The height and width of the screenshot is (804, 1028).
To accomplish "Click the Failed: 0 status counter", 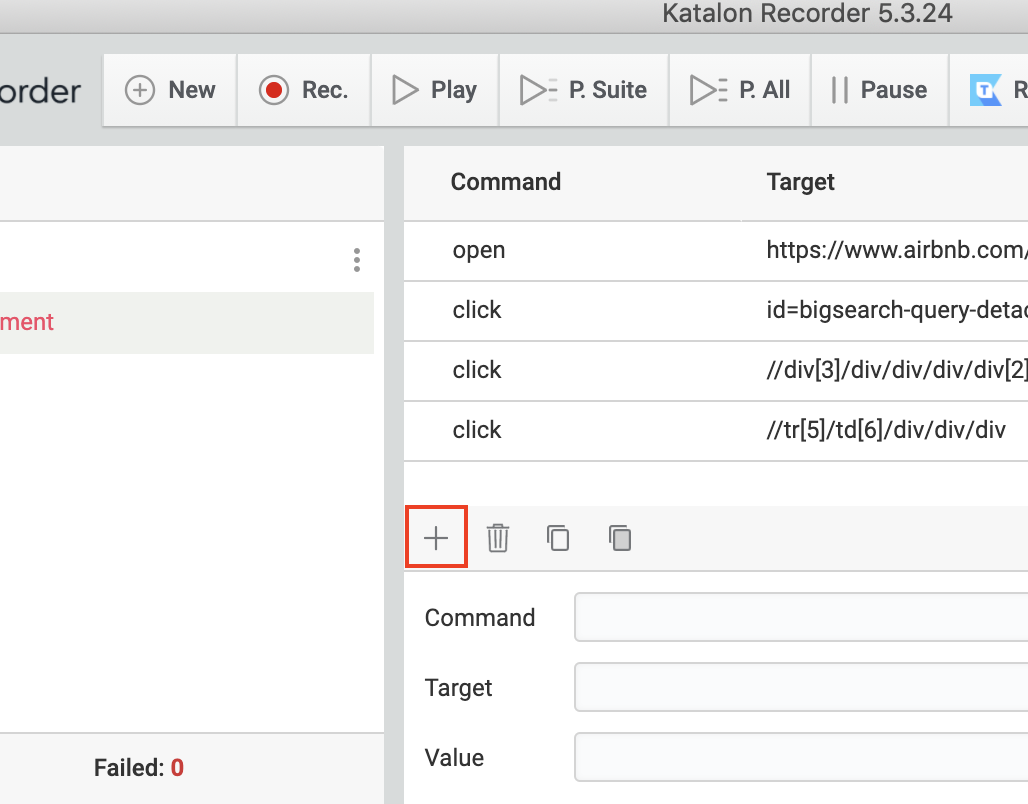I will 139,768.
